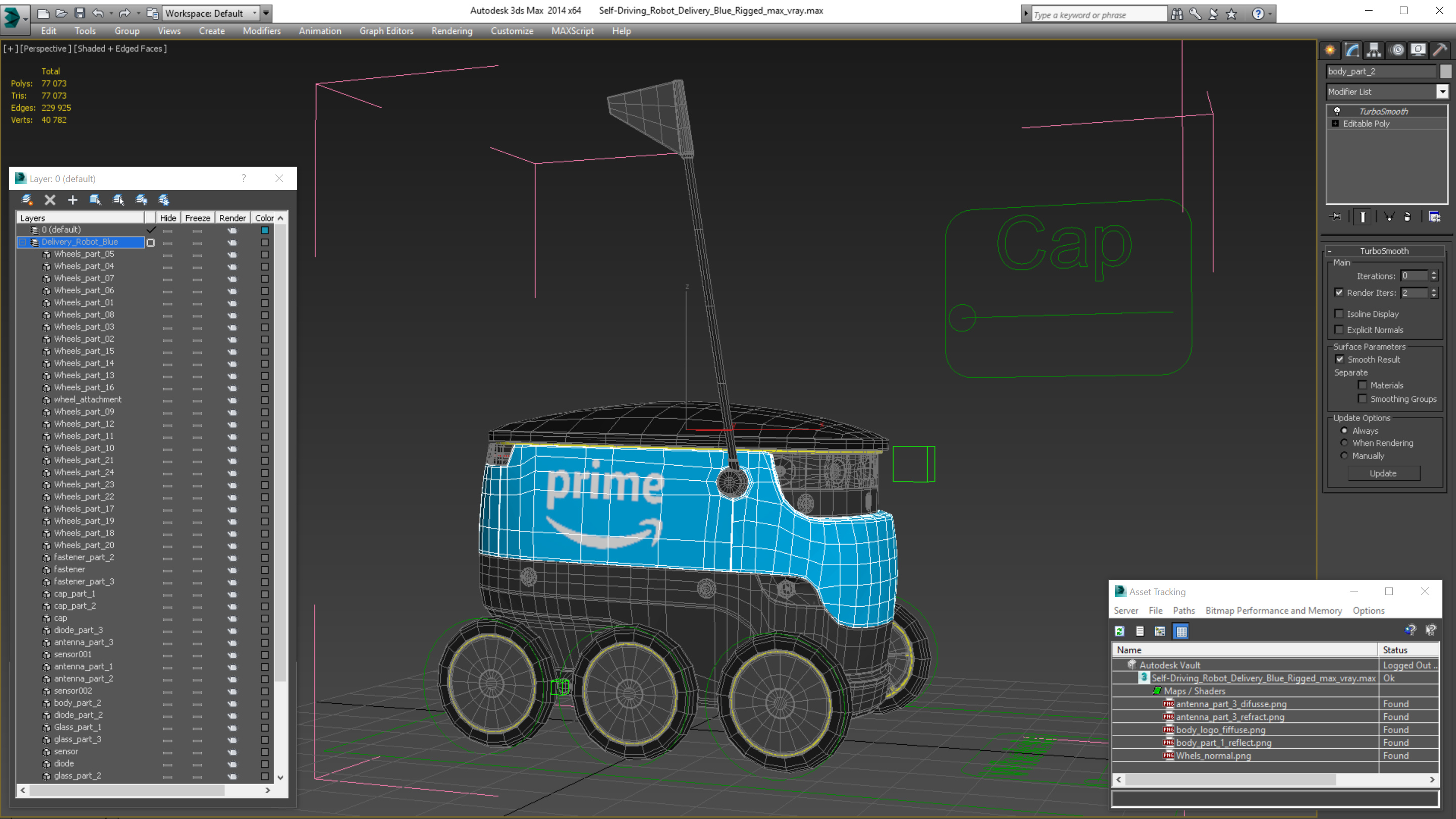The image size is (1456, 819).
Task: Click the 0 (default) layer color swatch
Action: (x=264, y=230)
